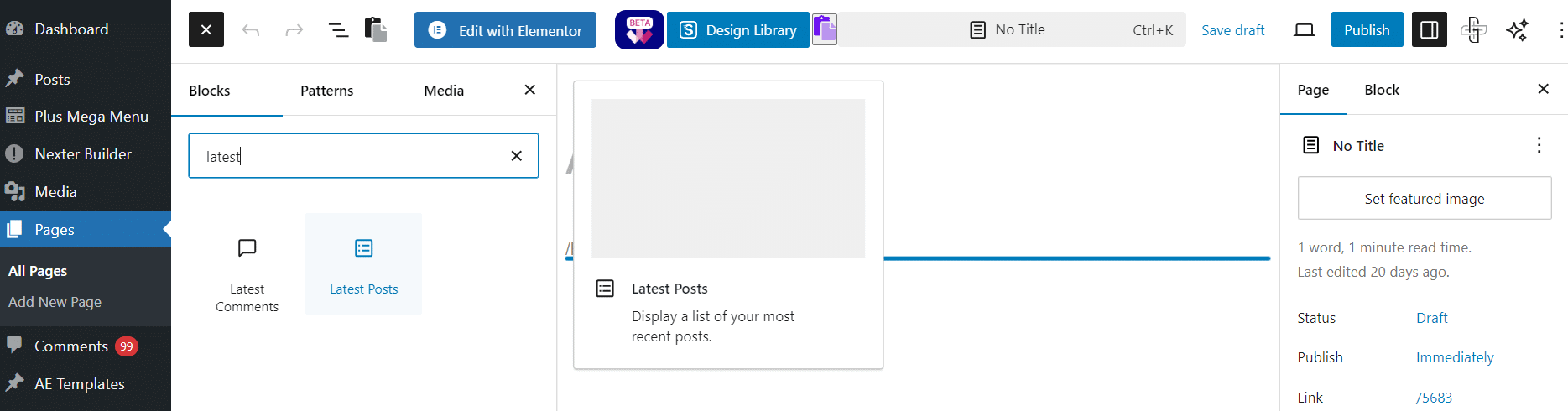Click the purple copy pages icon

click(825, 30)
